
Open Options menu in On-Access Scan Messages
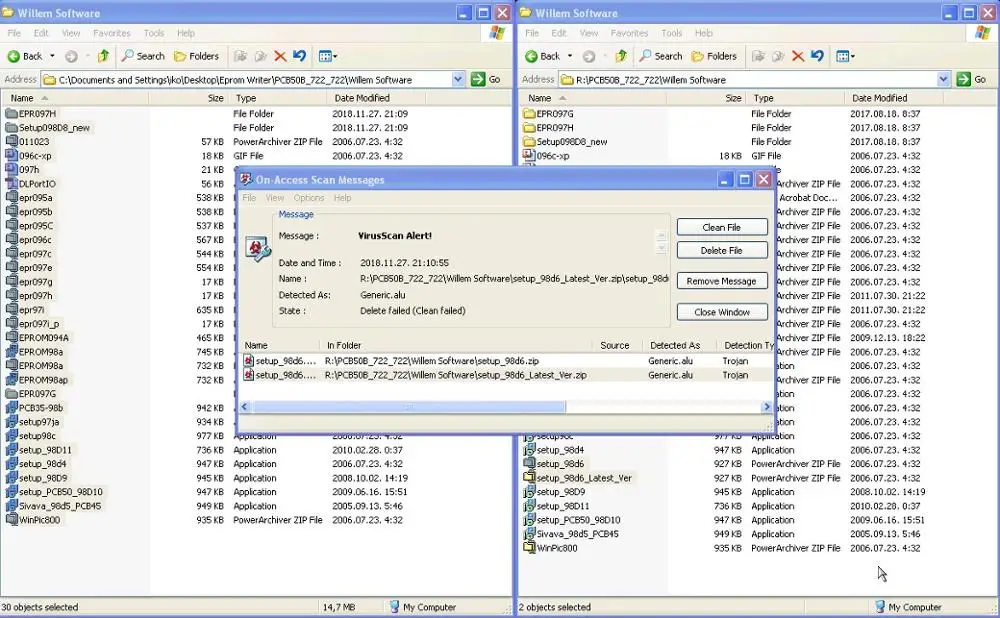[x=309, y=198]
